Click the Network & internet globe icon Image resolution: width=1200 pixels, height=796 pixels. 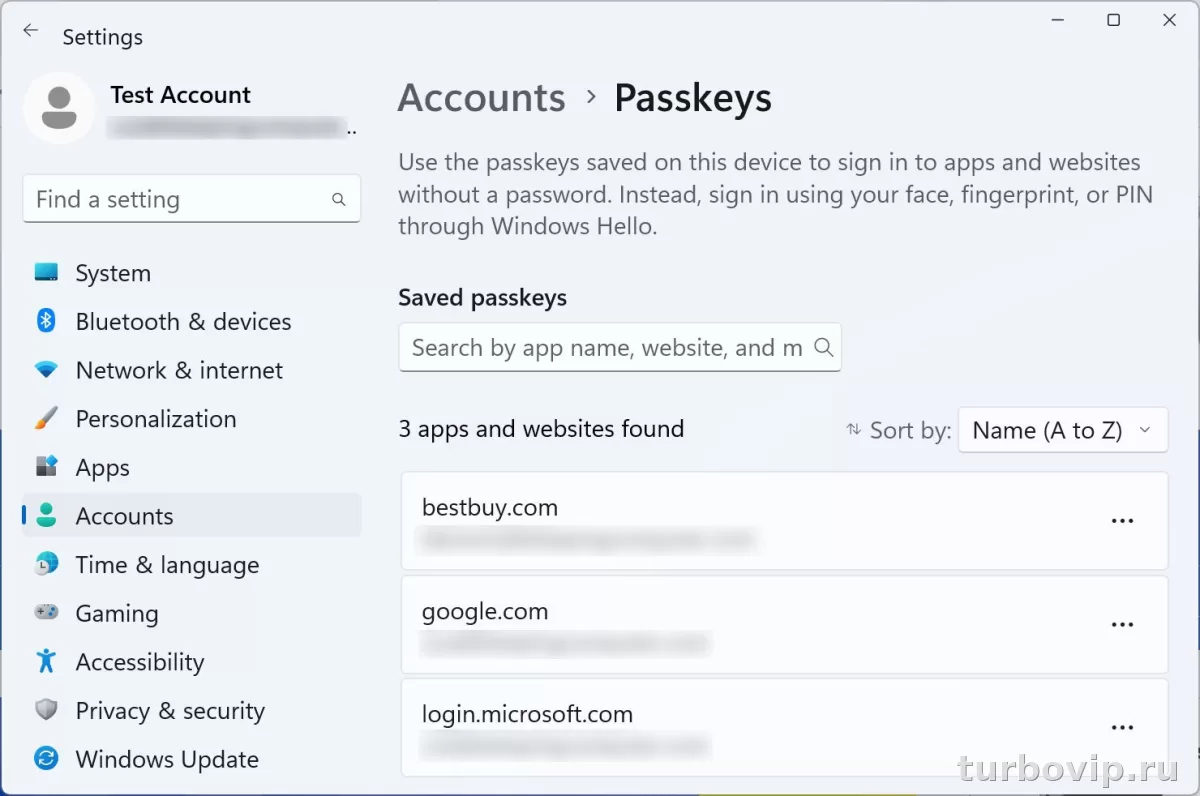[46, 370]
